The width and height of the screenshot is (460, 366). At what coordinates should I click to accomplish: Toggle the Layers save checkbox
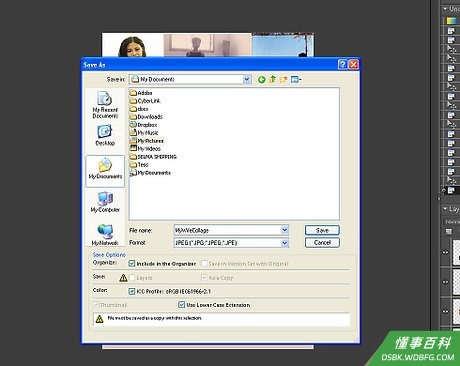click(x=132, y=277)
